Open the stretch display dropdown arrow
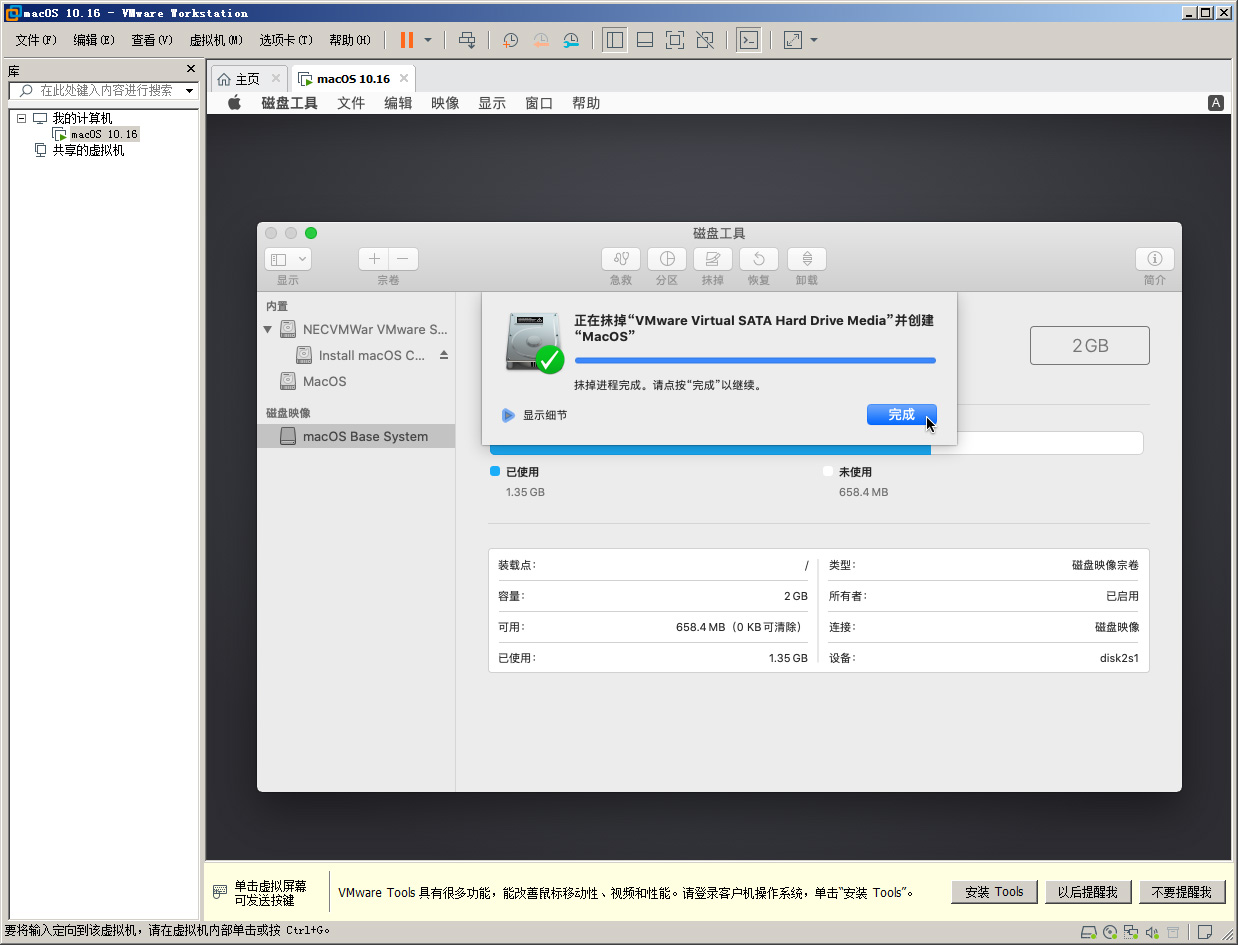Viewport: 1238px width, 945px height. (814, 40)
